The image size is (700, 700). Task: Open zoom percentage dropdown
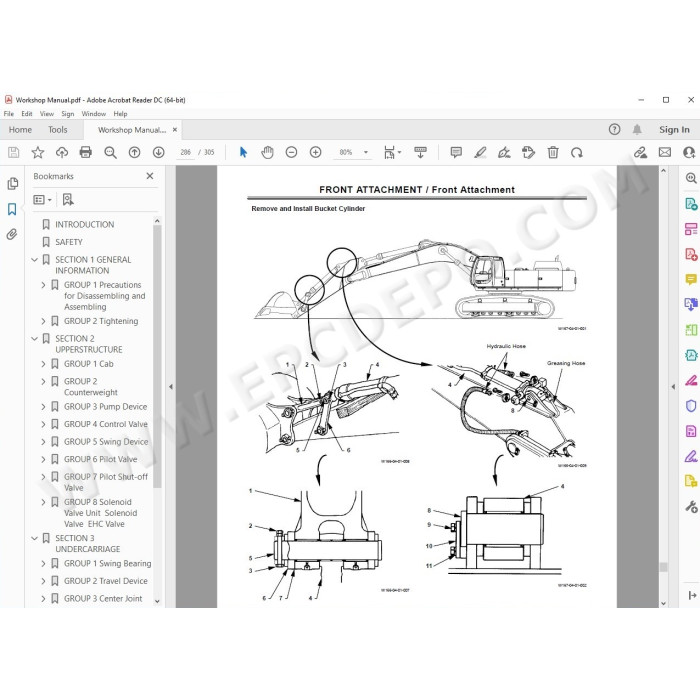(366, 153)
